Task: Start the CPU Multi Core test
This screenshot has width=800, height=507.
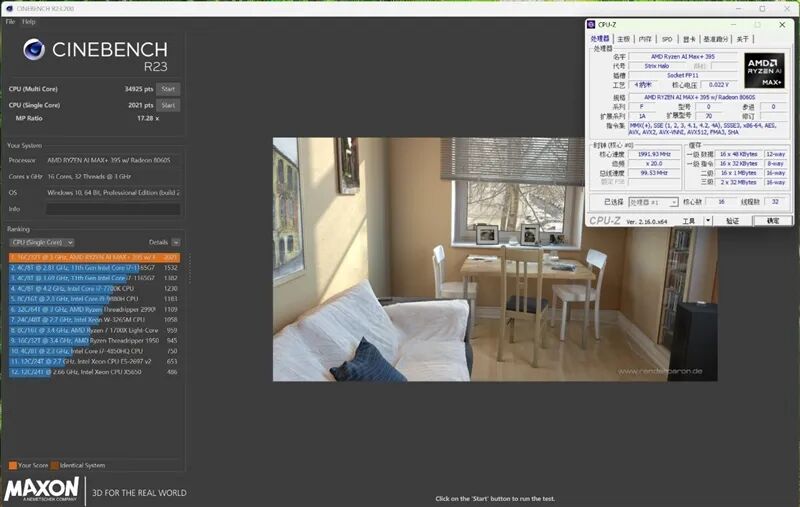Action: 168,89
